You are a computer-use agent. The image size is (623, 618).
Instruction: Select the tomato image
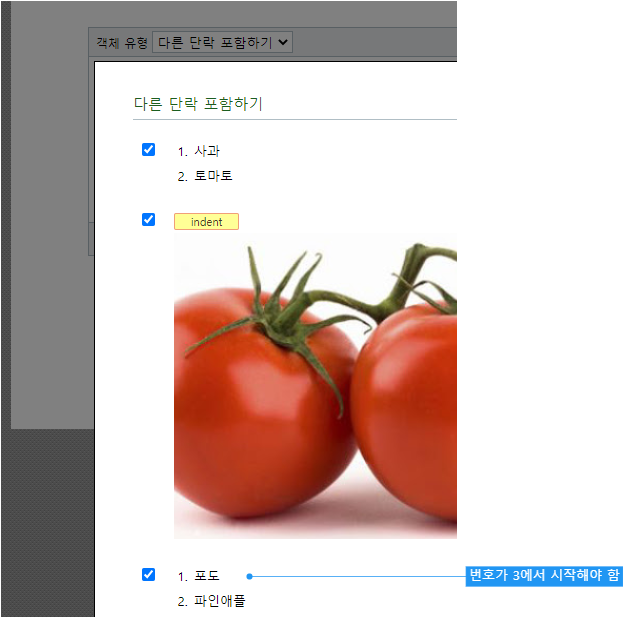click(315, 386)
